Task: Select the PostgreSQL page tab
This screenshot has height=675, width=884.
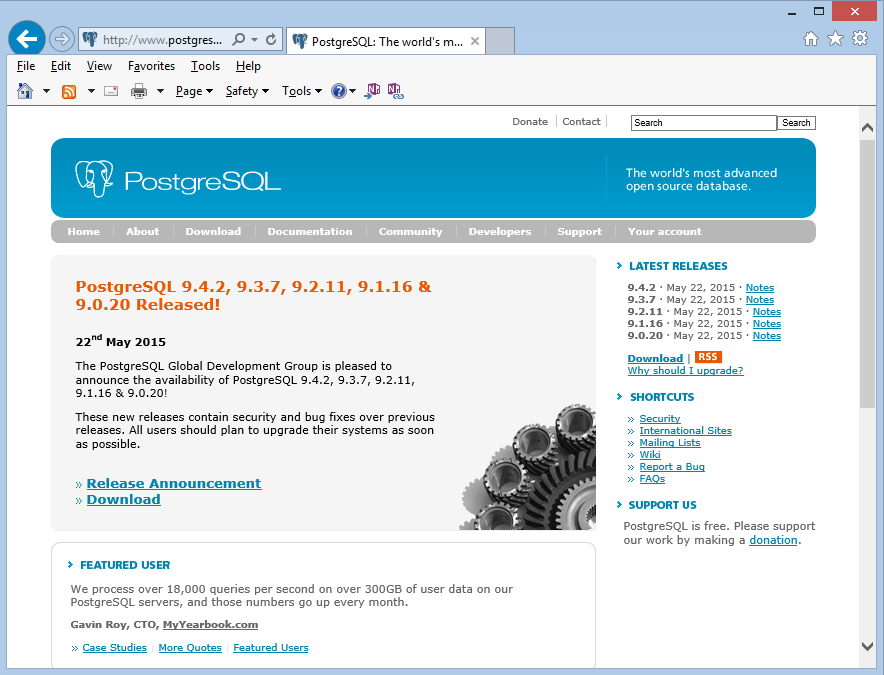Action: point(386,41)
